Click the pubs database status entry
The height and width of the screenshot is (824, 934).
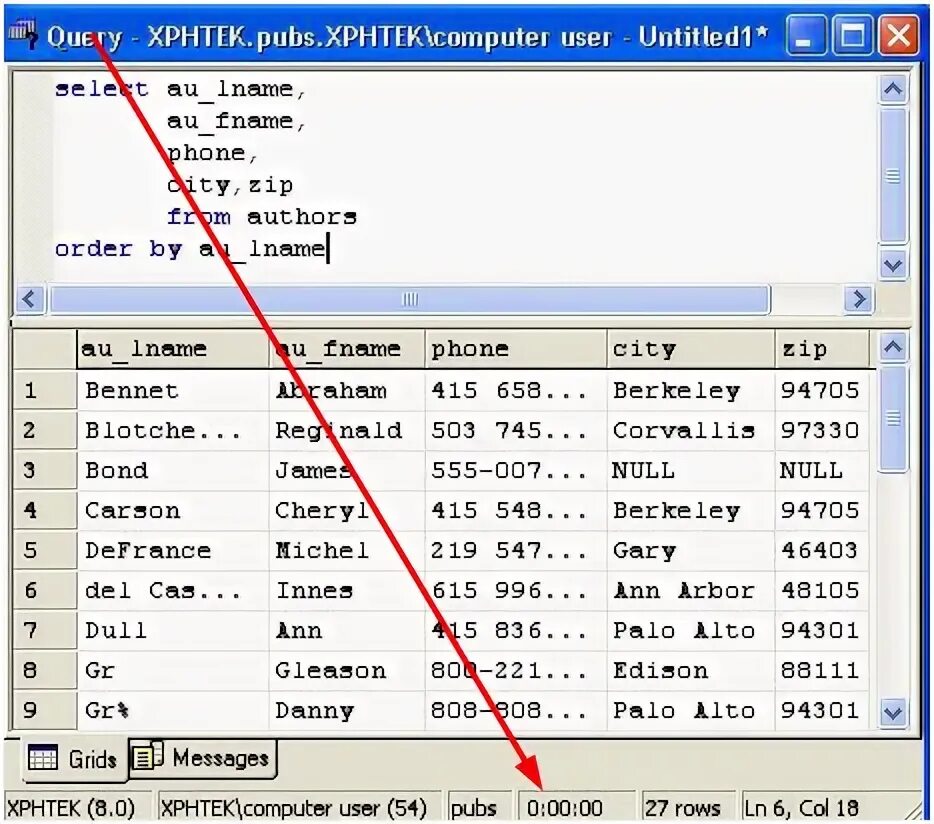tap(479, 808)
